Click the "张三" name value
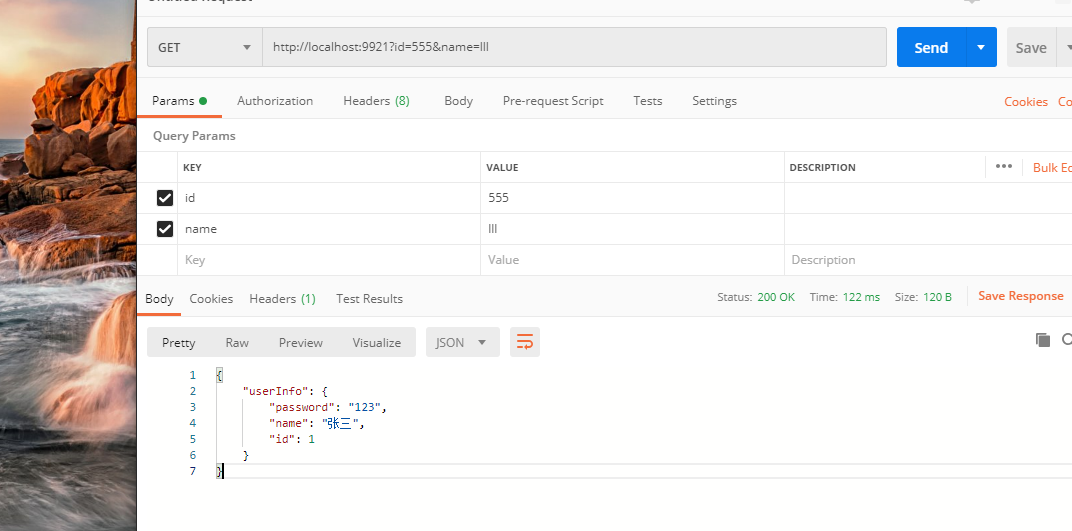Screen dimensions: 1072x531 [340, 424]
